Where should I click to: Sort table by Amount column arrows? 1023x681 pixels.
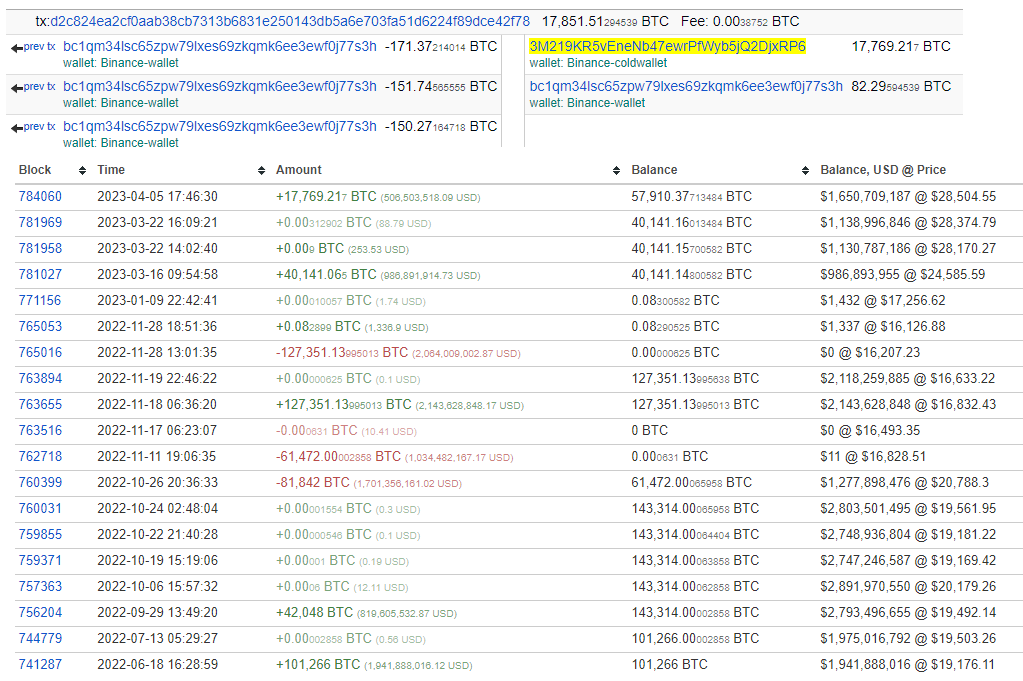(613, 171)
